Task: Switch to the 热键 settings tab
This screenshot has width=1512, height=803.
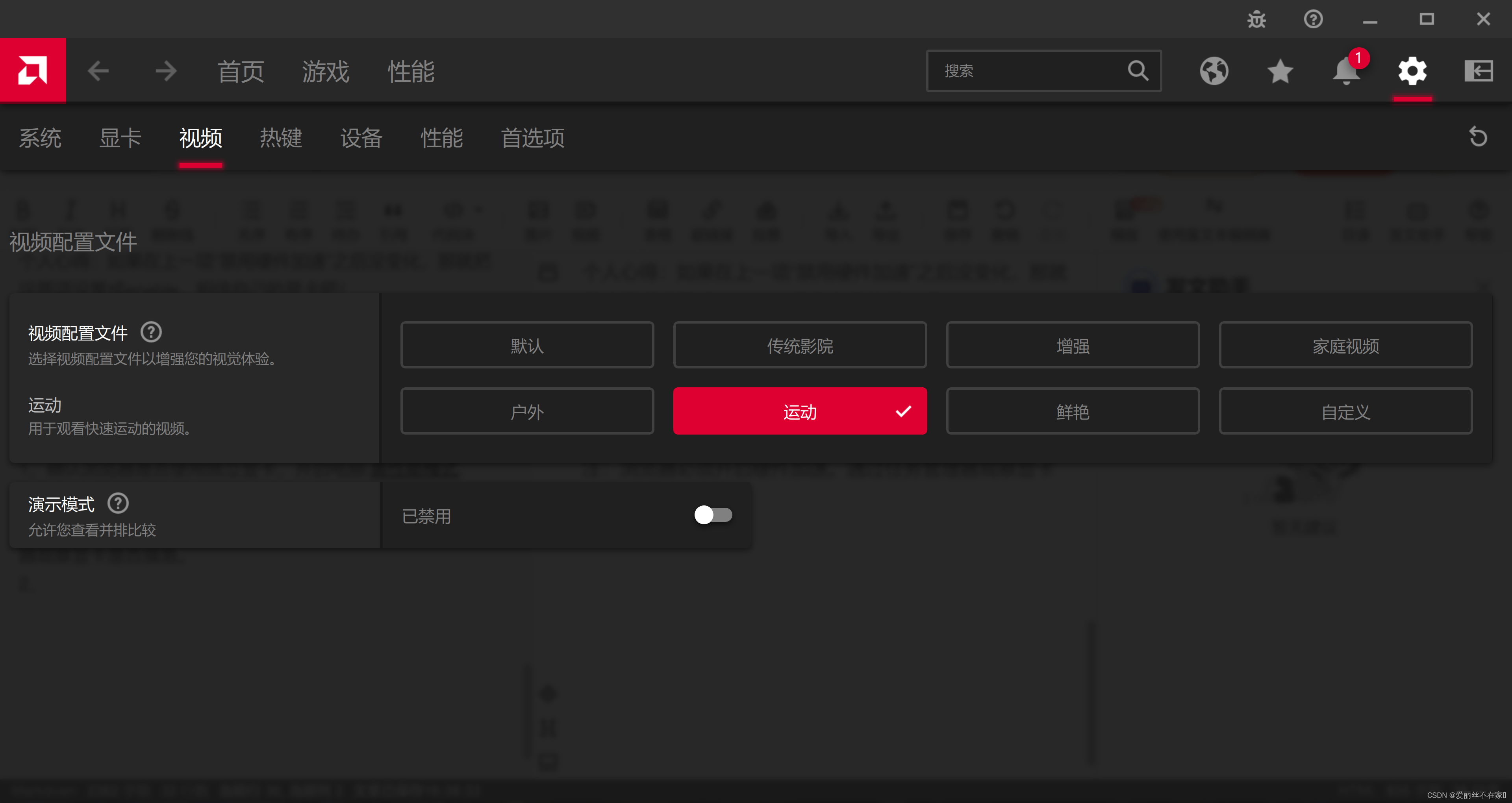Action: point(281,138)
